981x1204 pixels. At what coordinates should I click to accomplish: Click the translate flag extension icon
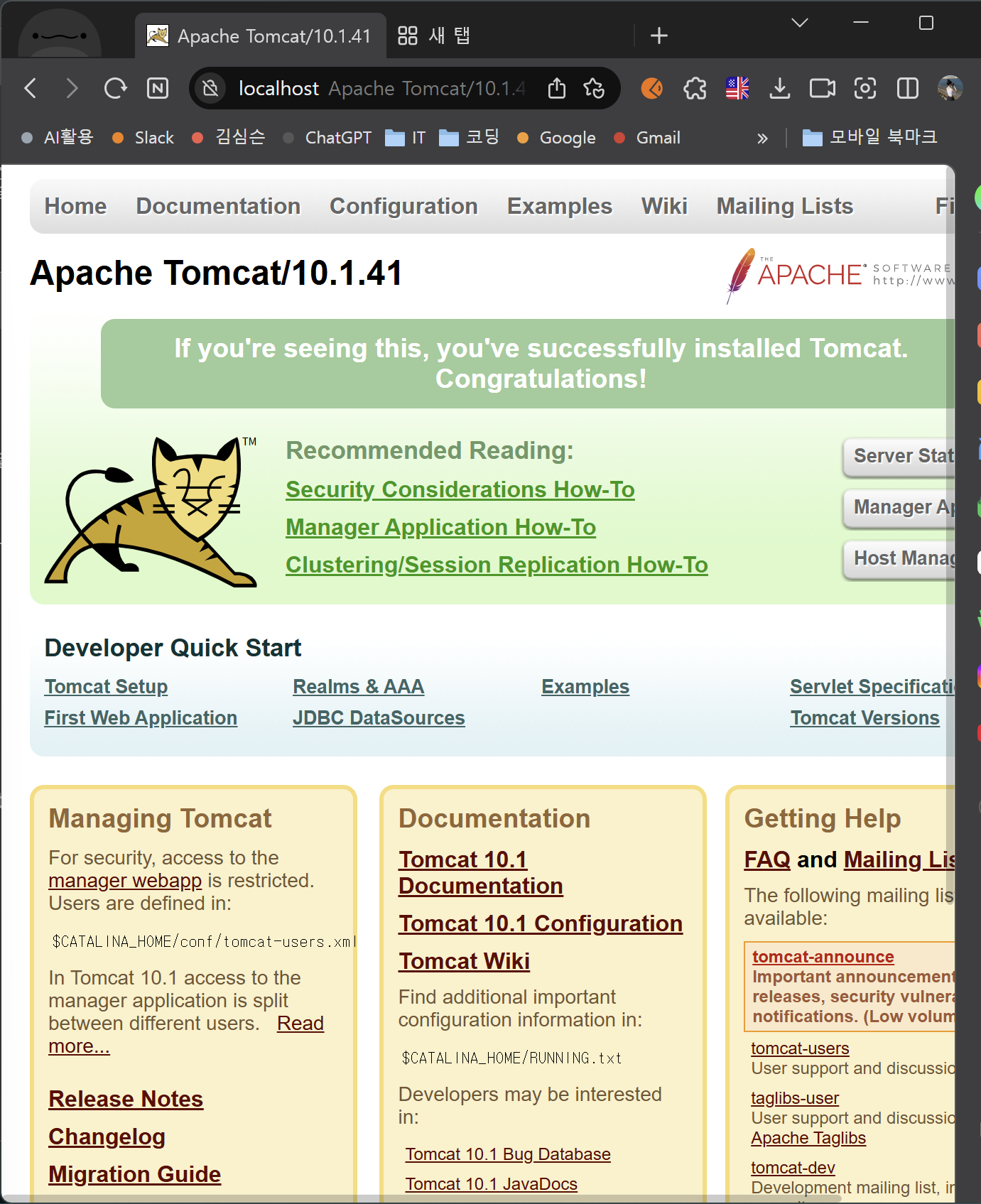(737, 89)
